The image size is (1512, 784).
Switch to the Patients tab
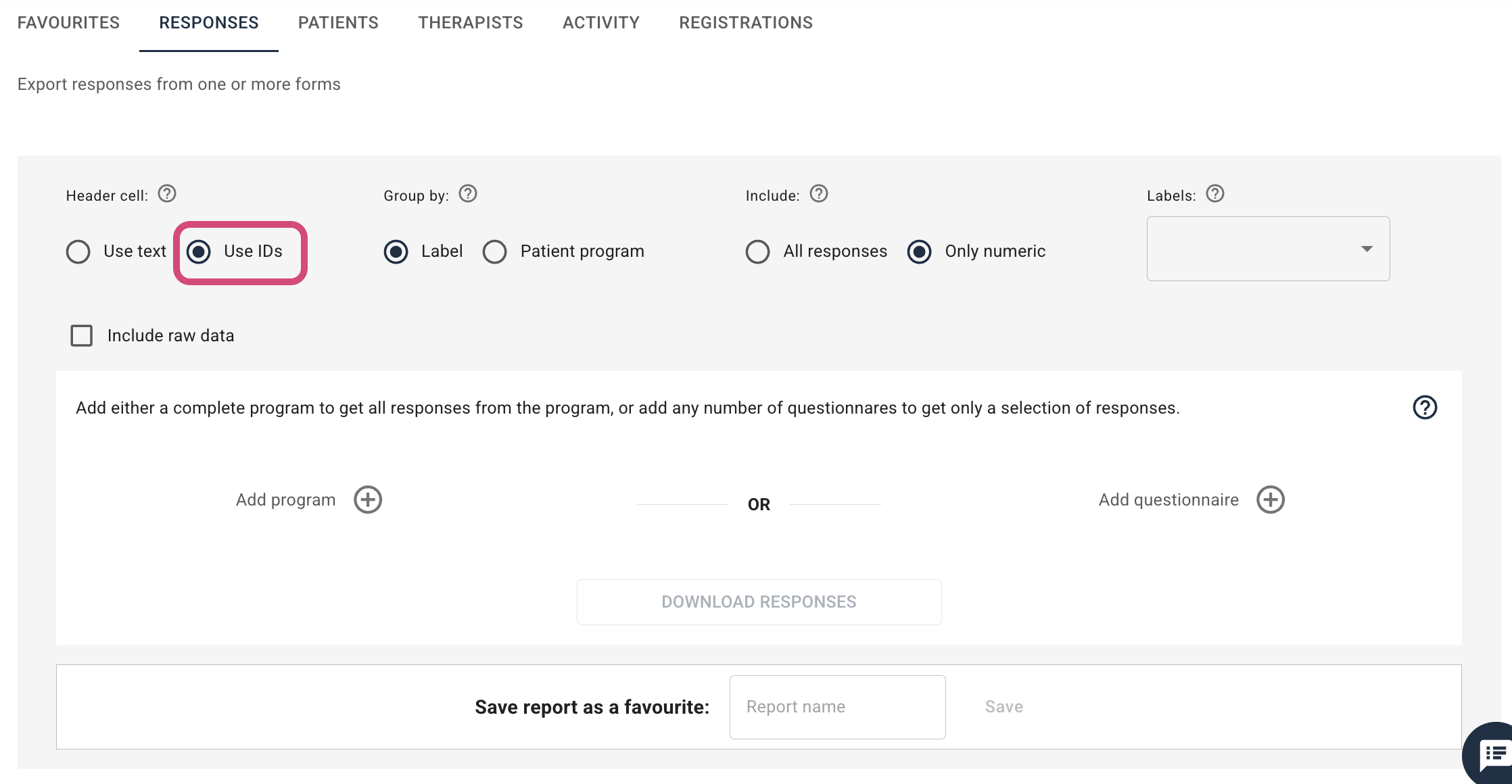tap(338, 23)
